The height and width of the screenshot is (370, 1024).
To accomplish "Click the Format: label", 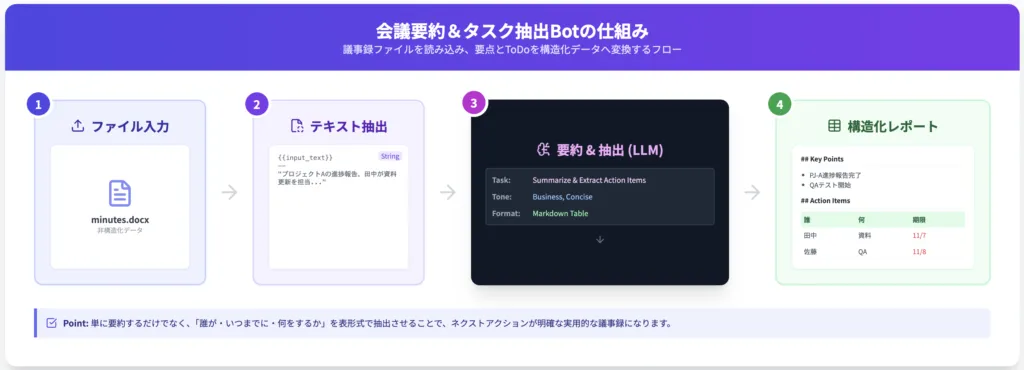I will click(x=506, y=213).
